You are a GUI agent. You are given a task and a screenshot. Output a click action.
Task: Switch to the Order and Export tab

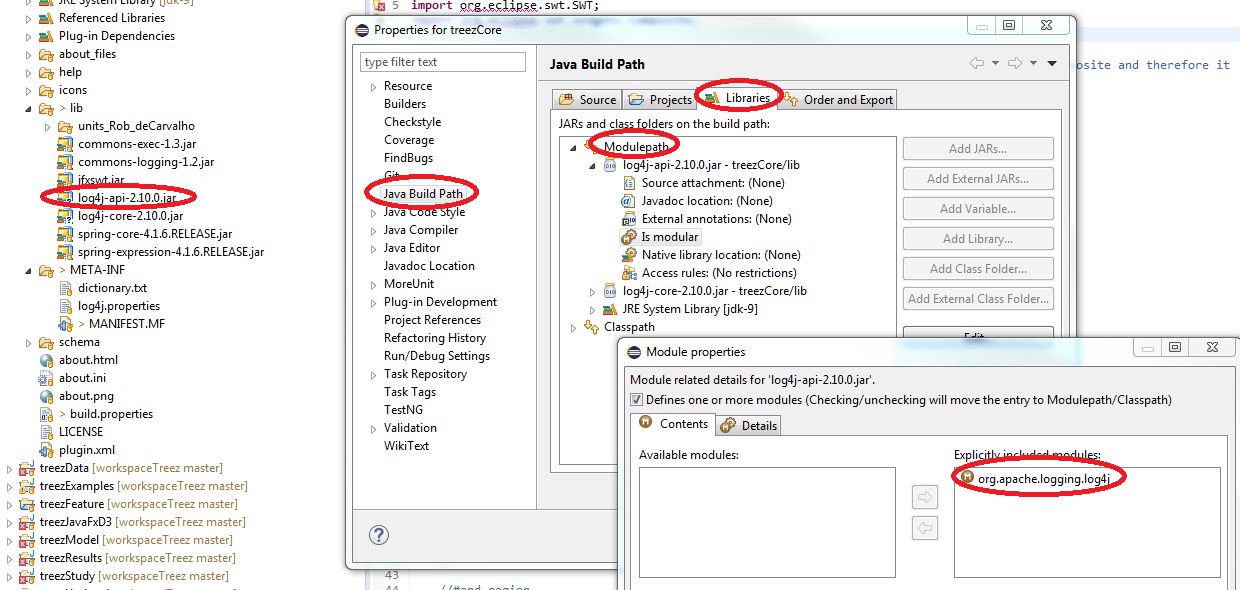click(x=838, y=99)
